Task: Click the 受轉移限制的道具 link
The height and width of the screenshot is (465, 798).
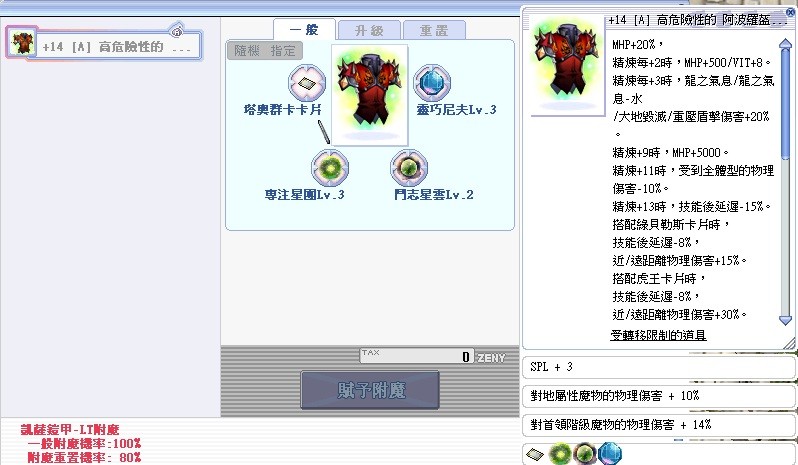Action: (658, 335)
